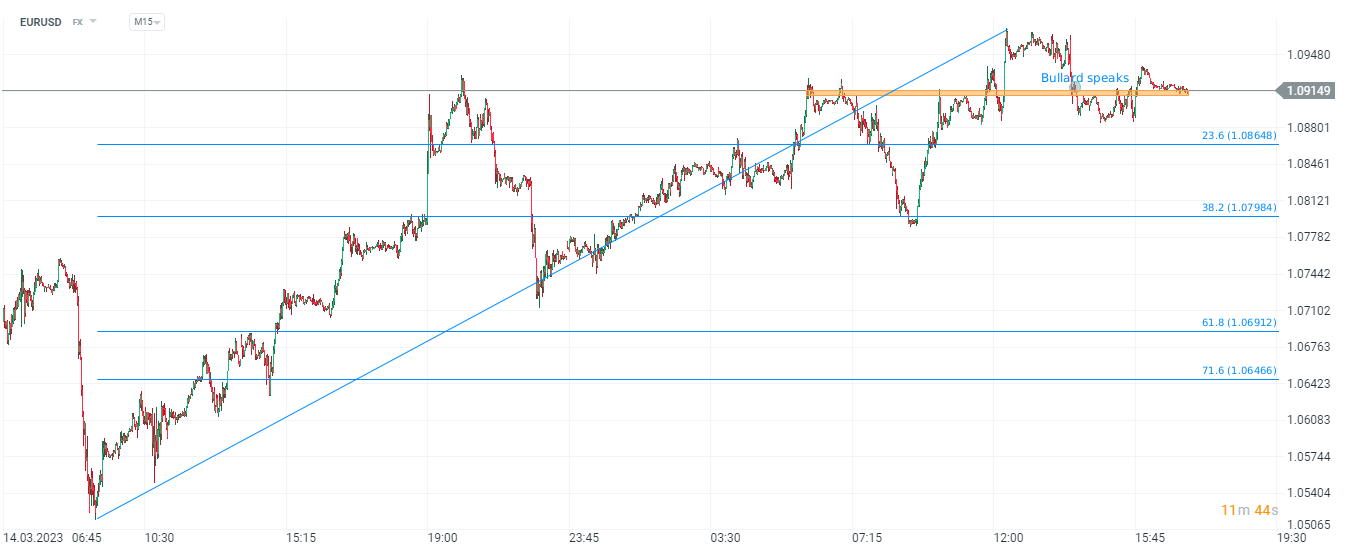Select the 'Bullard speaks' text annotation
The width and height of the screenshot is (1347, 555).
(x=1084, y=78)
